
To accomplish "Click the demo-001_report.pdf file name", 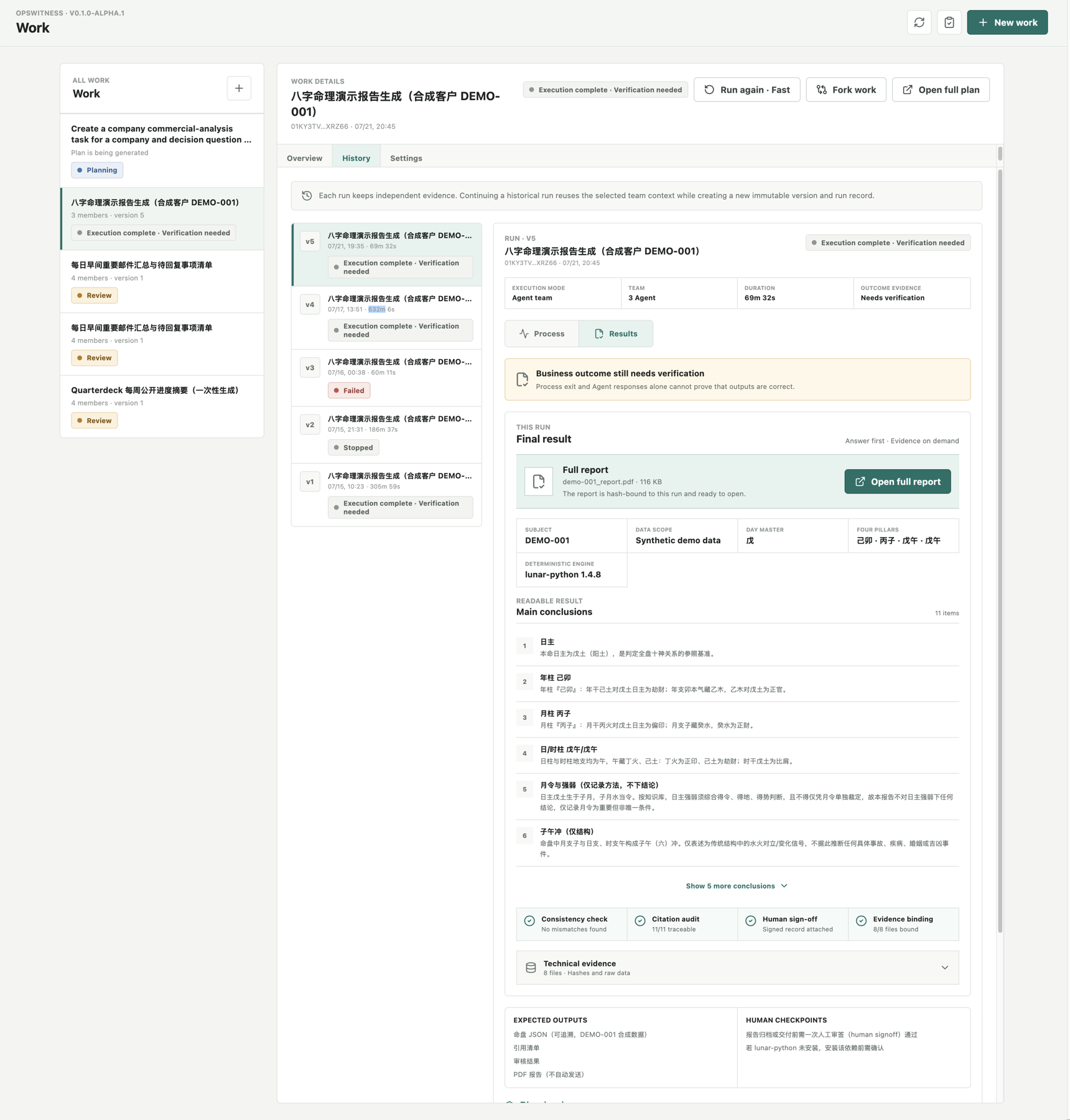I will click(x=598, y=482).
